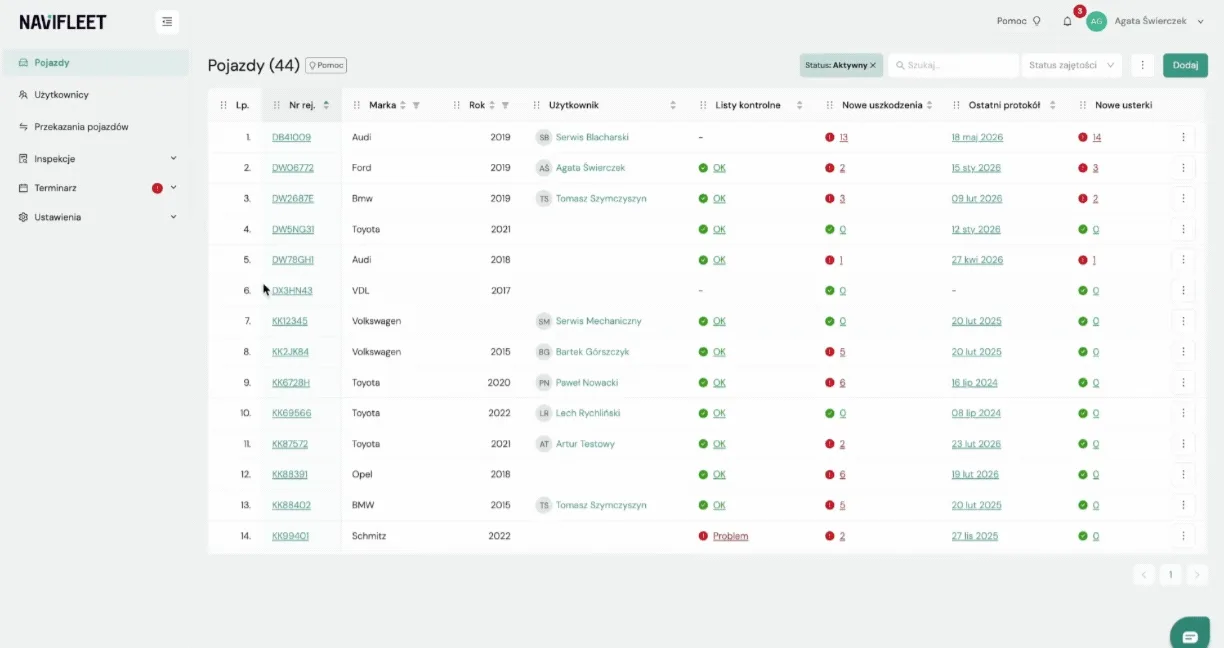Click the Szukaj search field

click(953, 65)
